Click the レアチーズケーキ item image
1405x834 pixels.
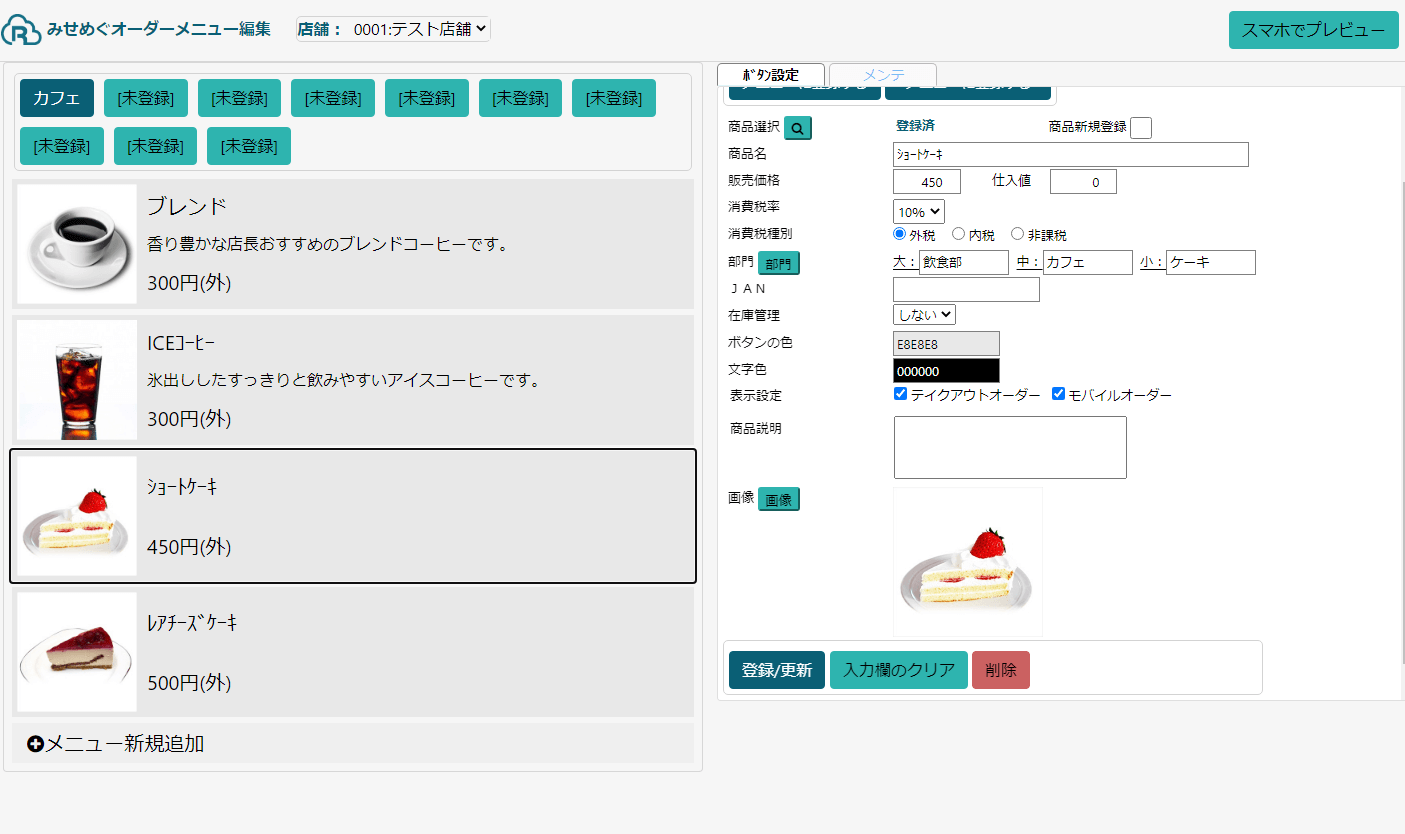click(x=77, y=652)
